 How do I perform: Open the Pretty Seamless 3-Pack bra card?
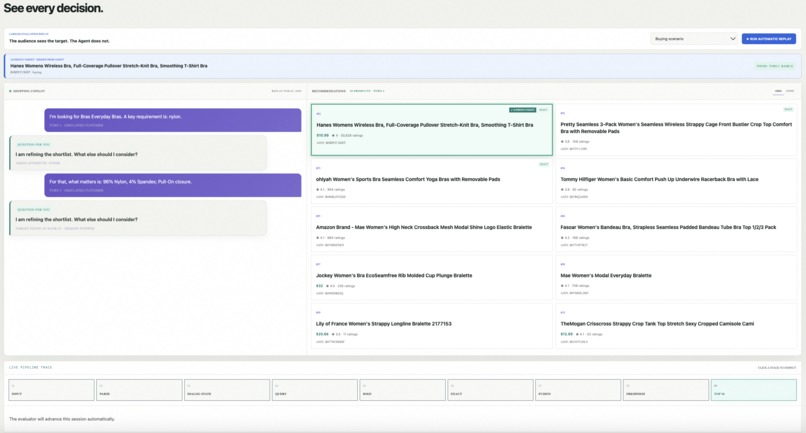coord(676,130)
